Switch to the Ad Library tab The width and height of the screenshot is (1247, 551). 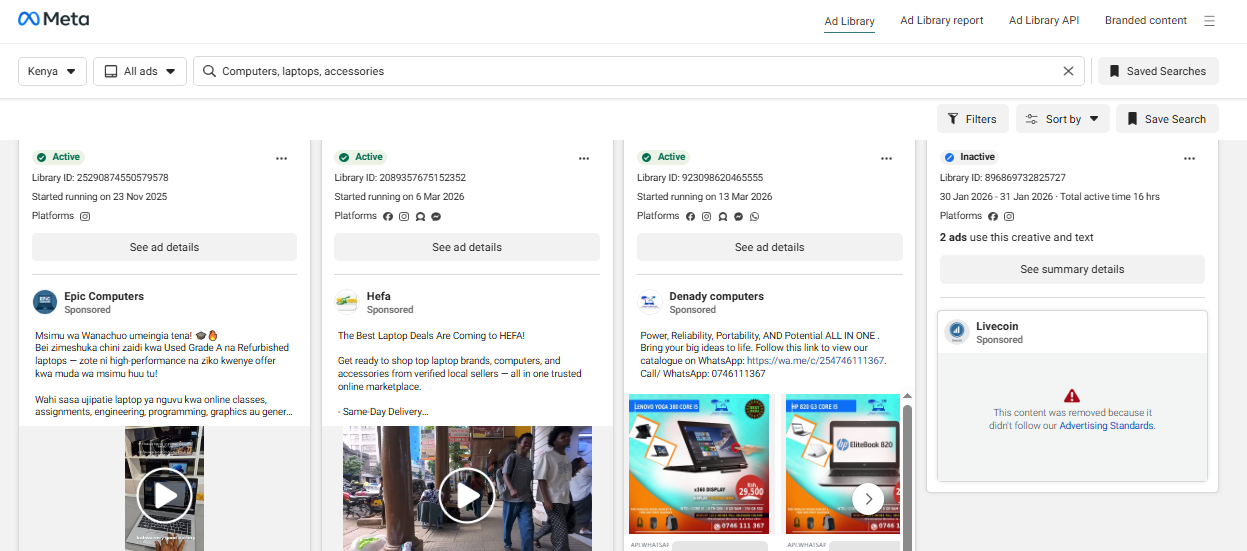pos(849,21)
